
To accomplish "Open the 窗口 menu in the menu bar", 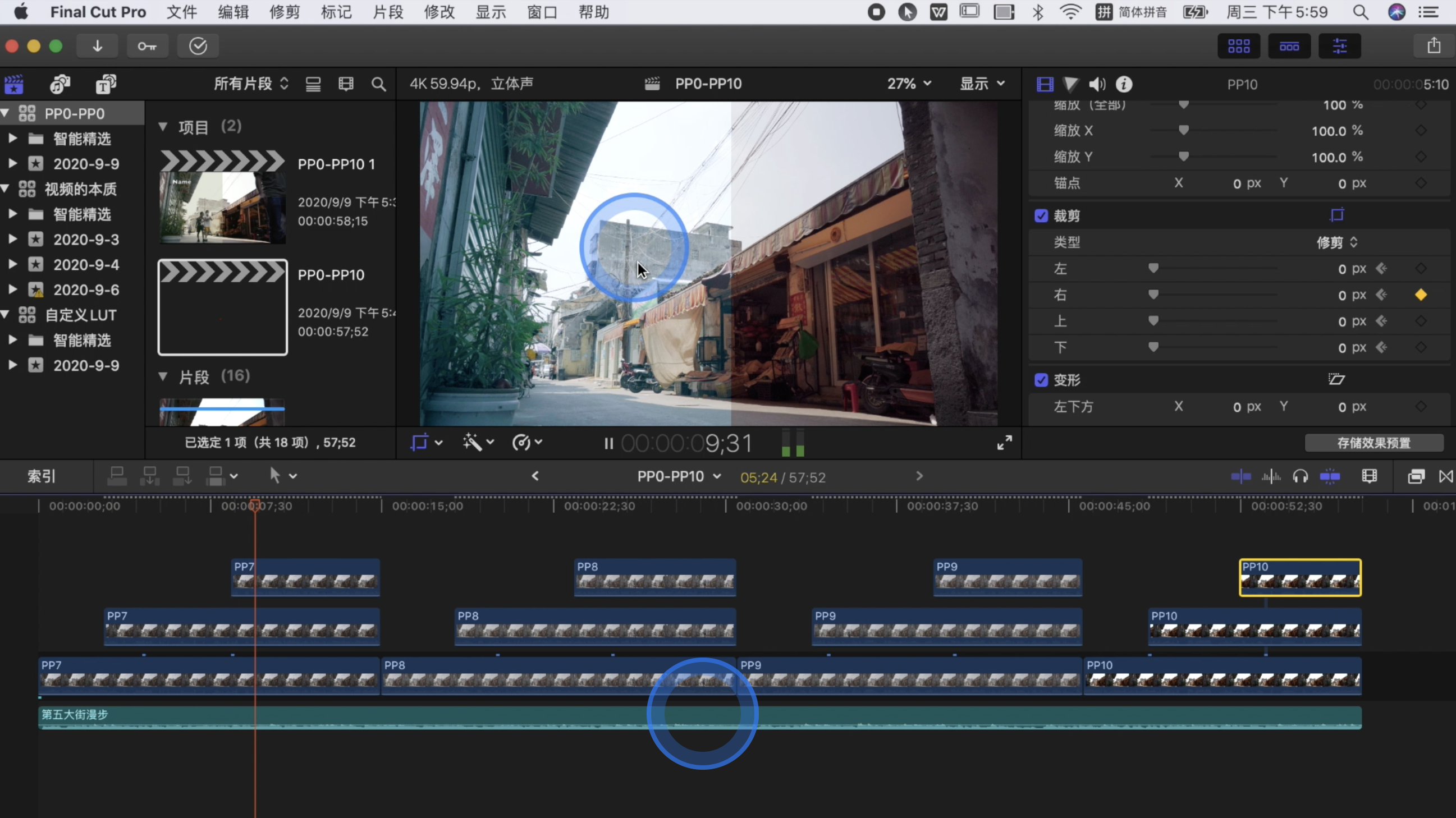I will 542,12.
